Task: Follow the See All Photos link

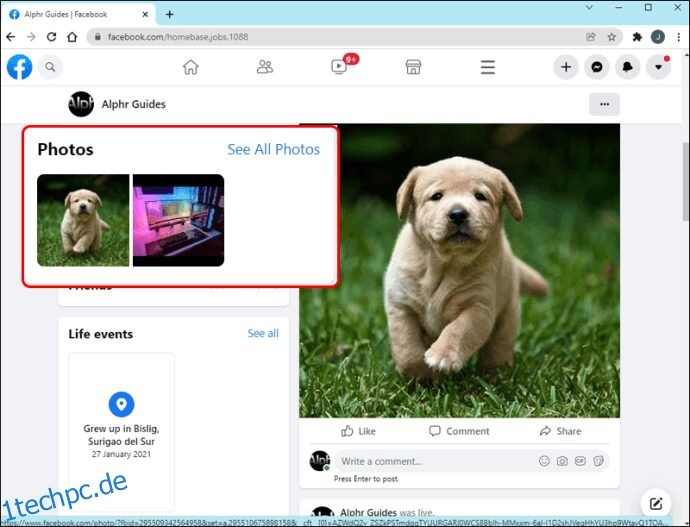Action: pyautogui.click(x=274, y=150)
